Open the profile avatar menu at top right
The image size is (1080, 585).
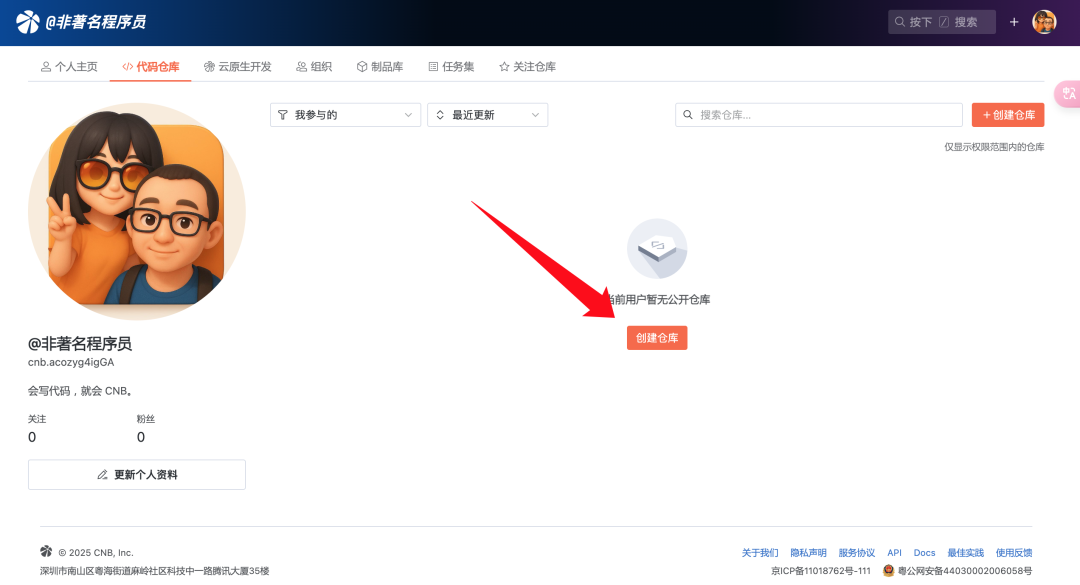1044,20
